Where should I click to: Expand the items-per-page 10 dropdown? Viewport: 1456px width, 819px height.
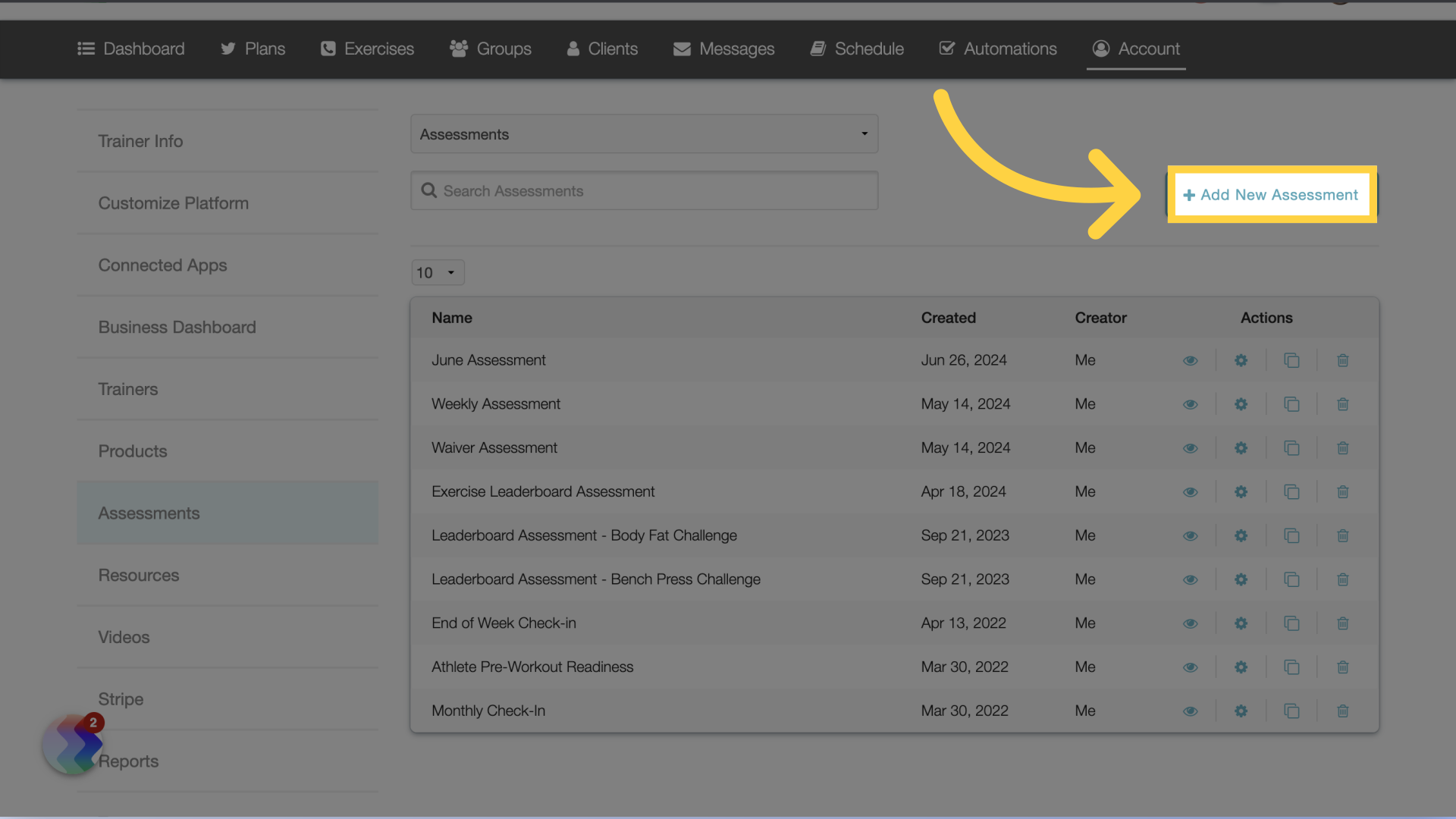pyautogui.click(x=437, y=272)
